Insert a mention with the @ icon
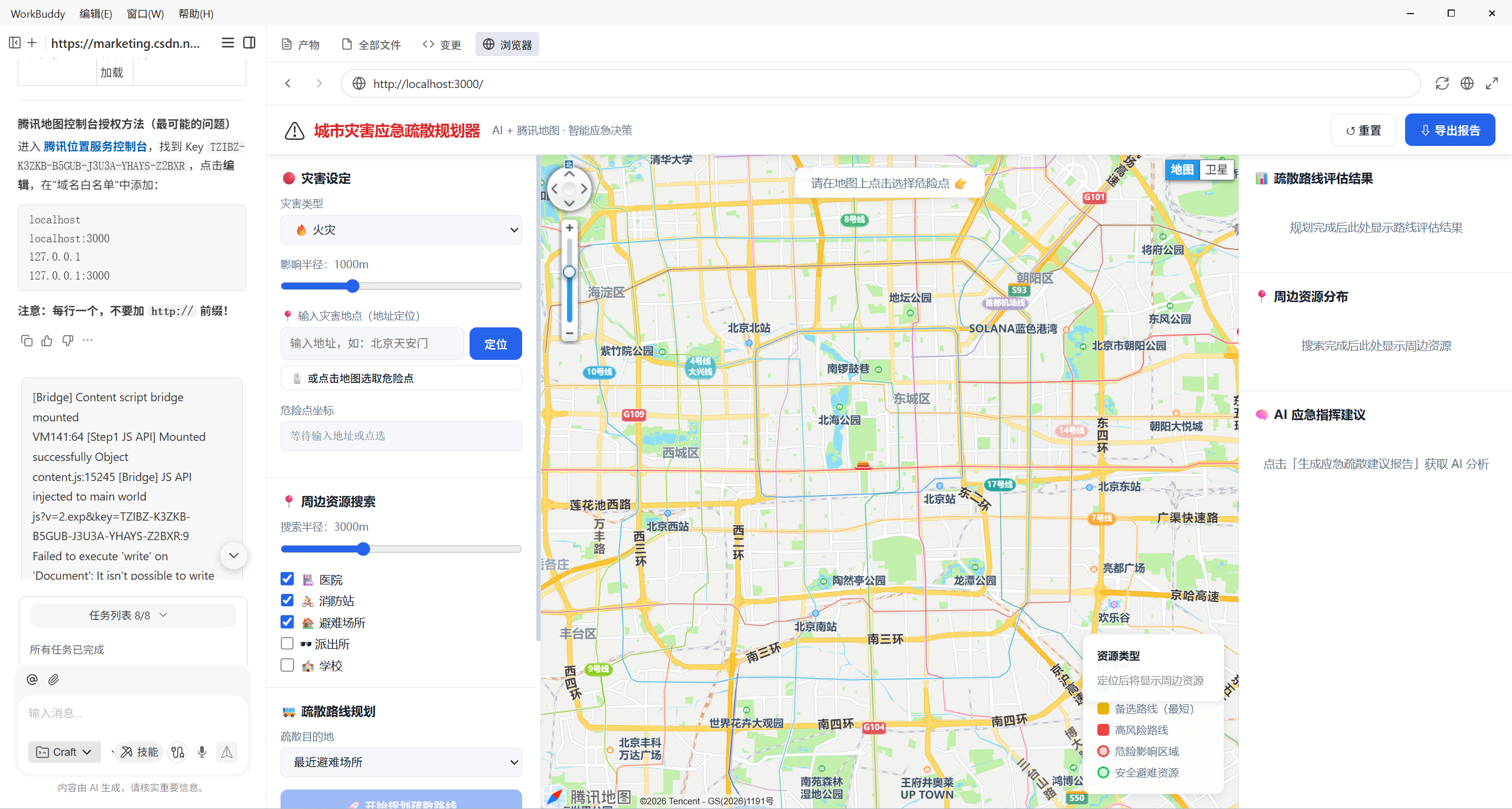 32,680
